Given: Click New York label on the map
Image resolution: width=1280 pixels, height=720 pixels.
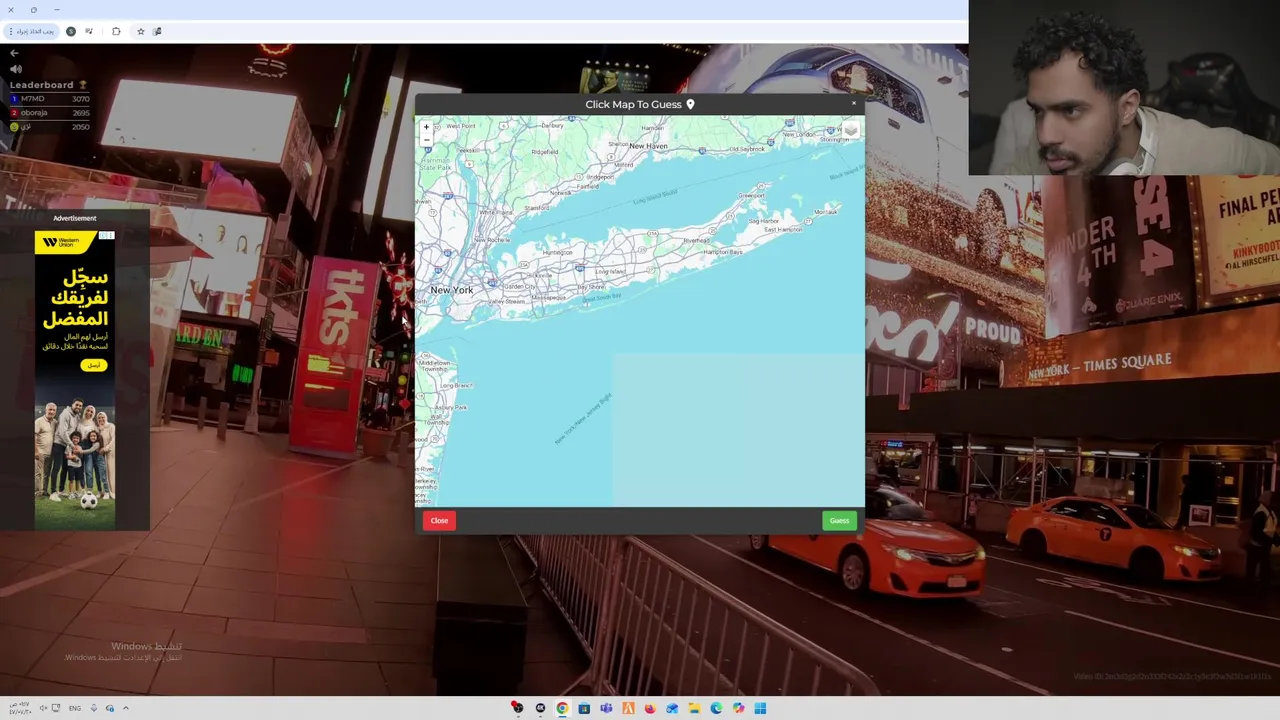Looking at the screenshot, I should (x=452, y=290).
